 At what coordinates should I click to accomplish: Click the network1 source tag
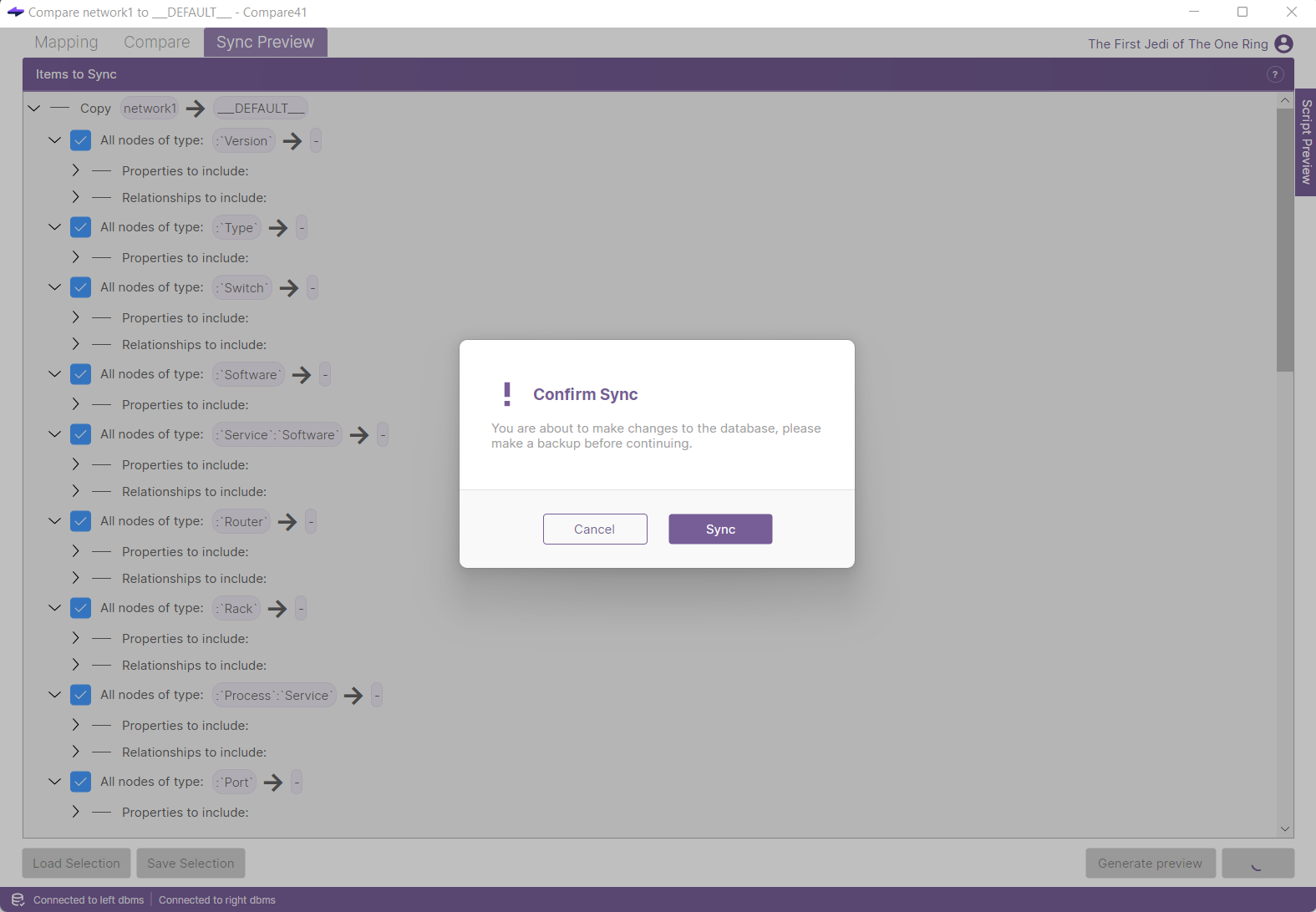coord(150,109)
